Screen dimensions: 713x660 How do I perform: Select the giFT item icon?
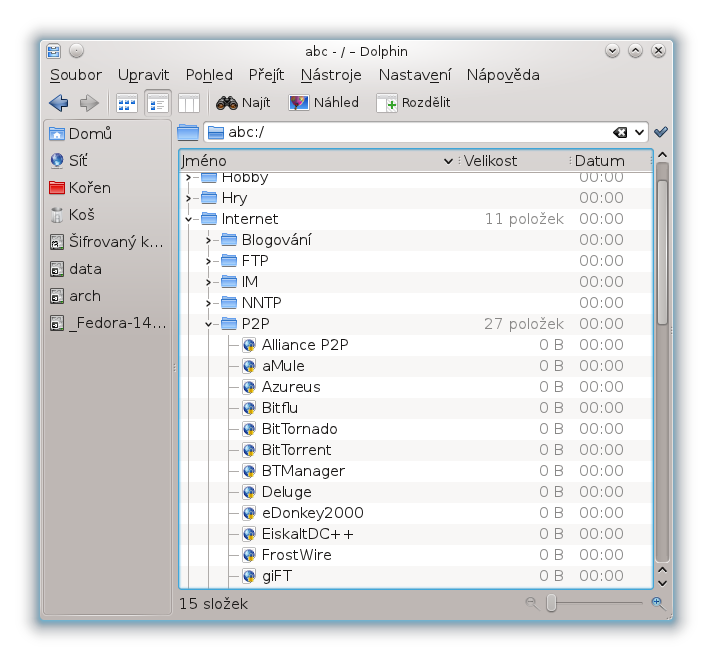249,576
